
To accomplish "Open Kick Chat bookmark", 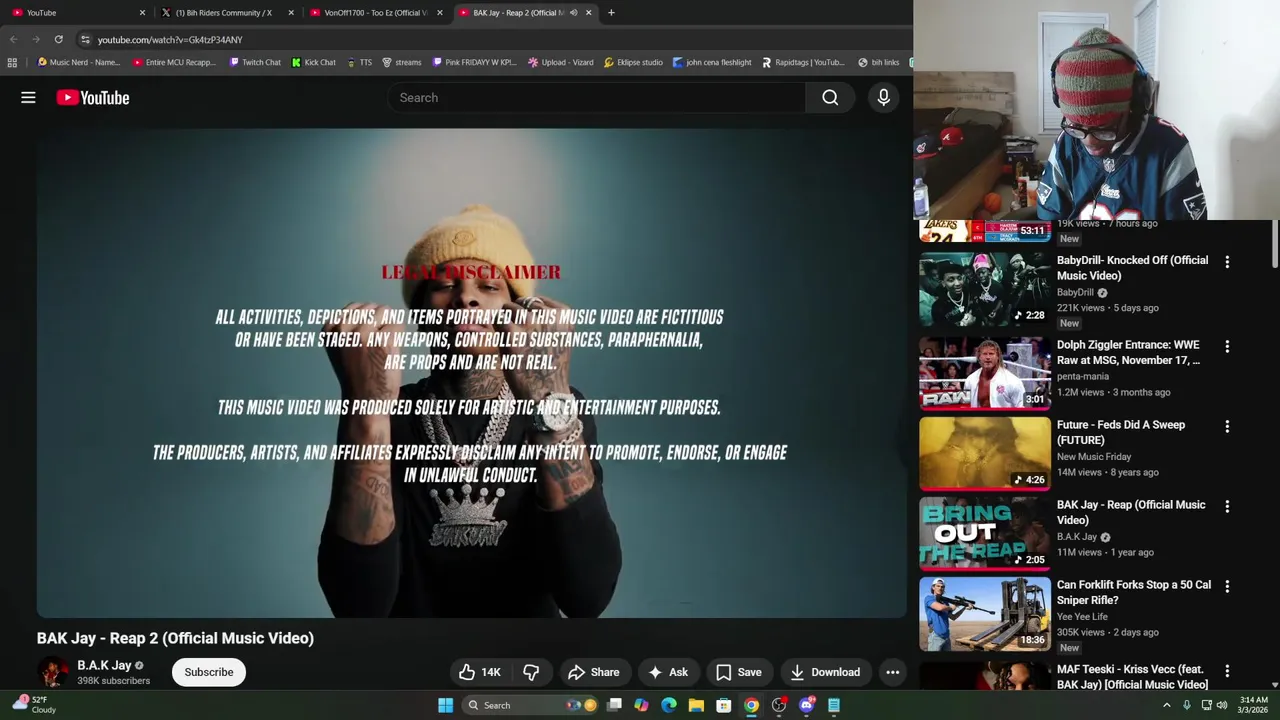I will [313, 62].
